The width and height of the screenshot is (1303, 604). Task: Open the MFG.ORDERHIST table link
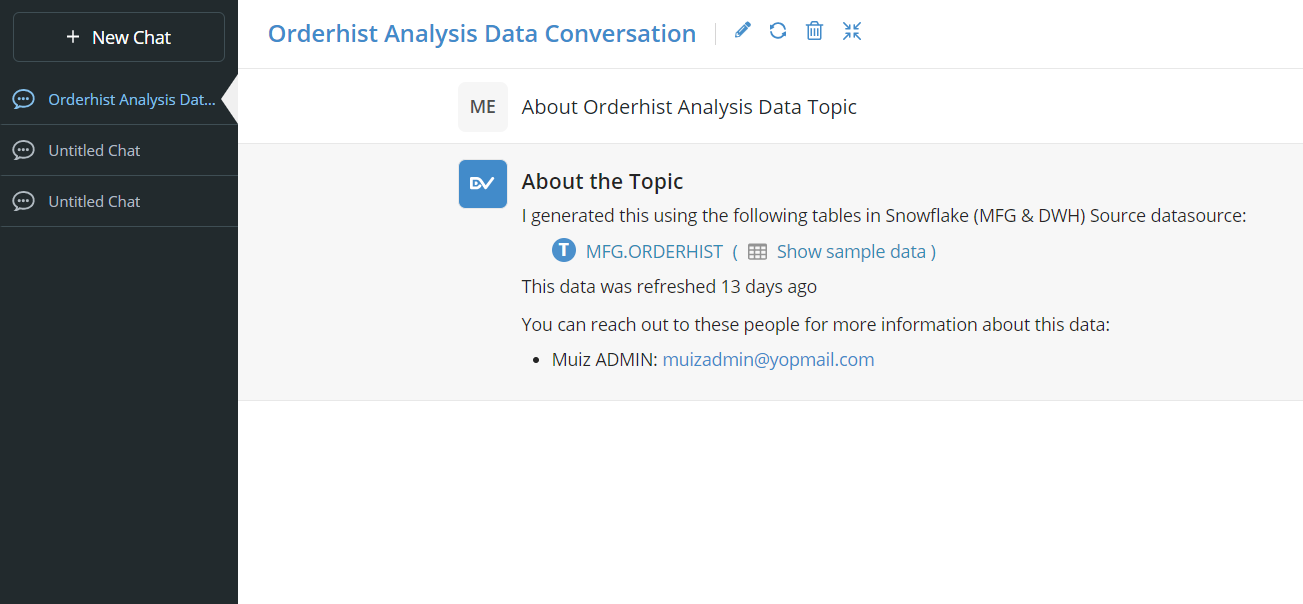[x=654, y=252]
